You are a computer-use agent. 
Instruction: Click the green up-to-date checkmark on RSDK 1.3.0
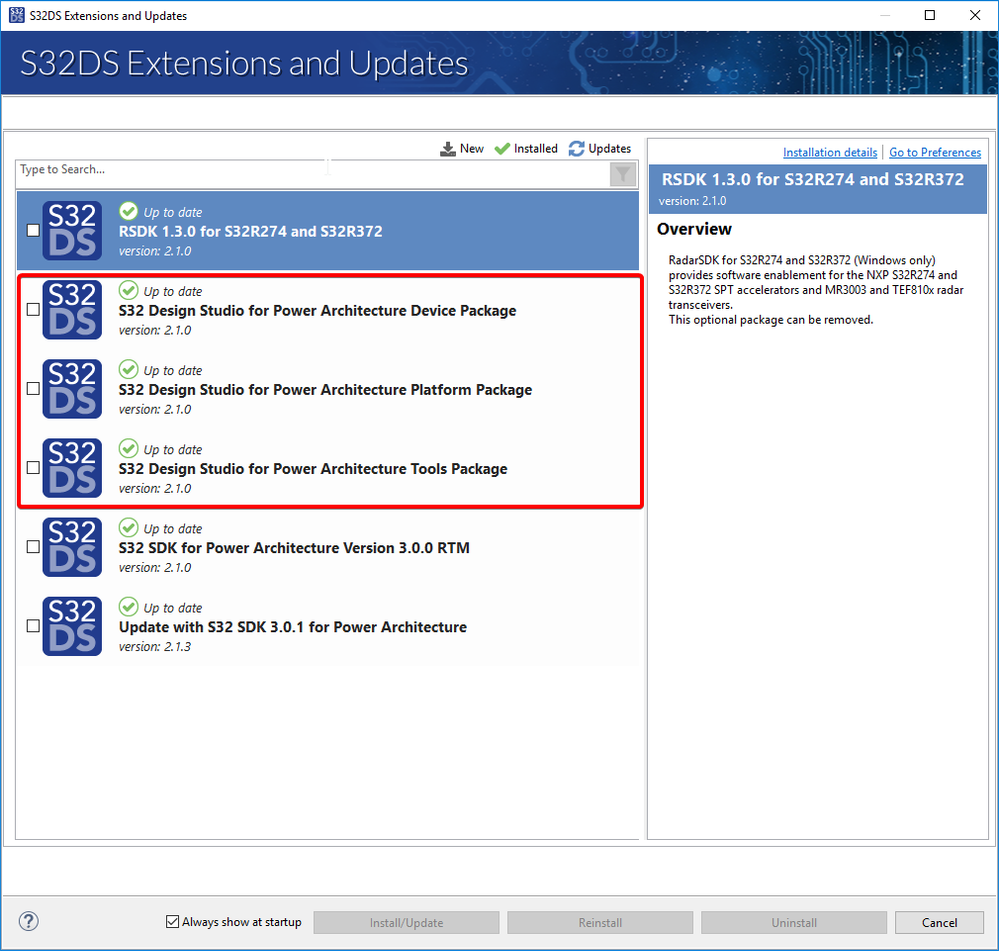[128, 211]
